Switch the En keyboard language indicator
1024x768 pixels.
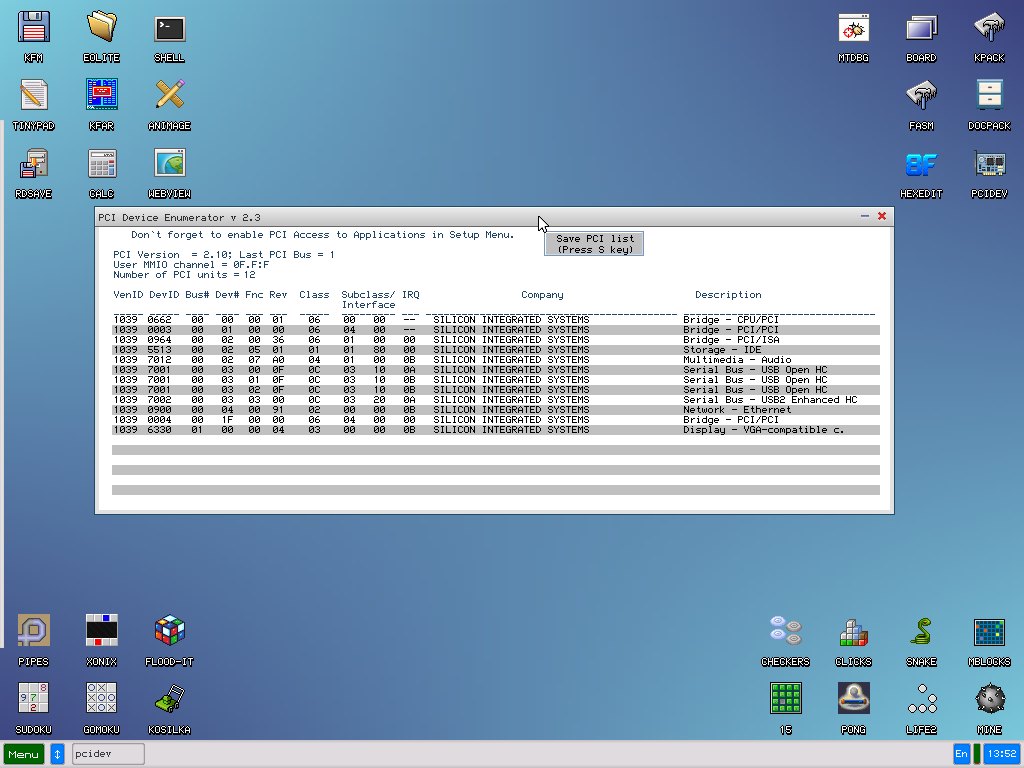(x=961, y=754)
